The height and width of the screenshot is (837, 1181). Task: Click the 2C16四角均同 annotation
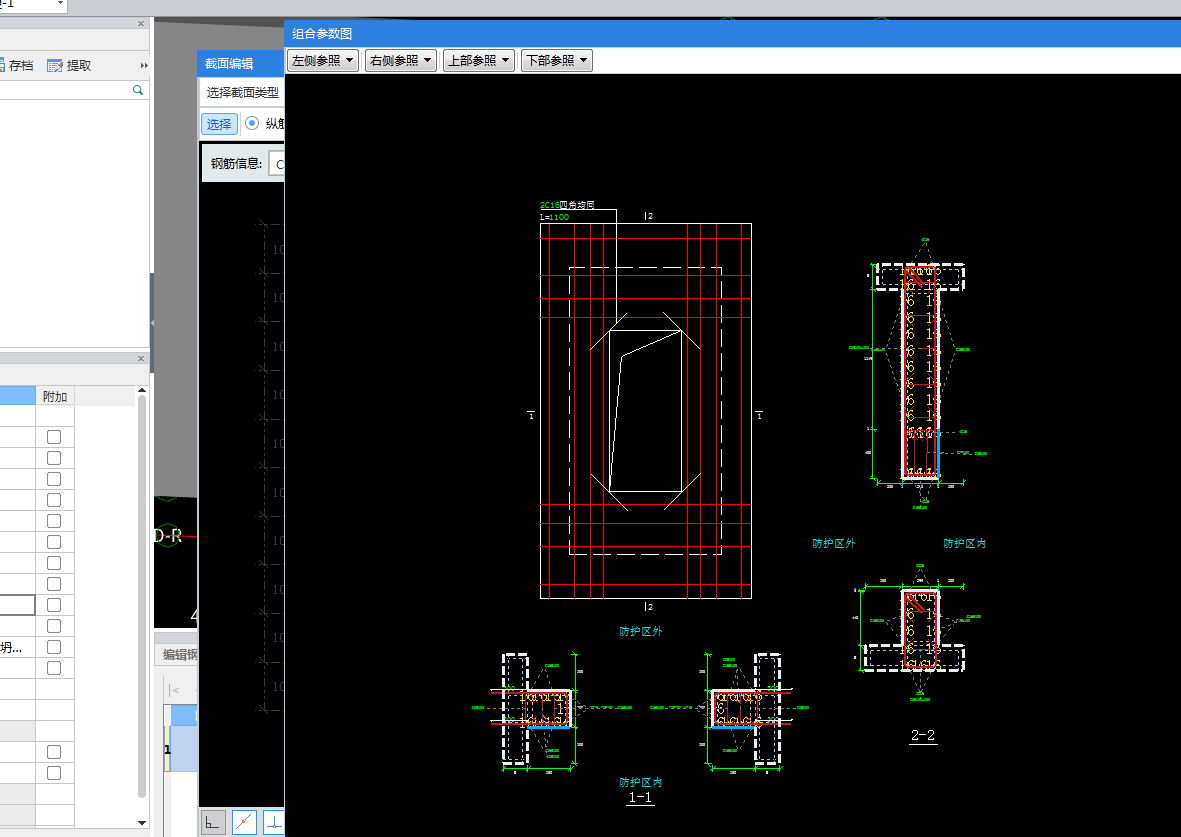567,205
